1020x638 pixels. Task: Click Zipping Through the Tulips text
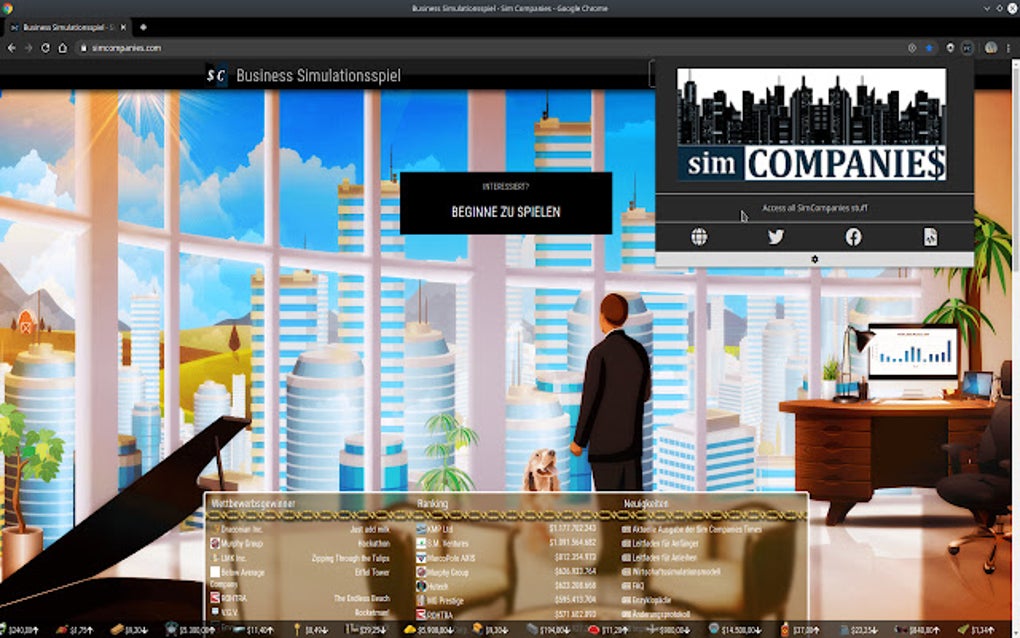(351, 558)
